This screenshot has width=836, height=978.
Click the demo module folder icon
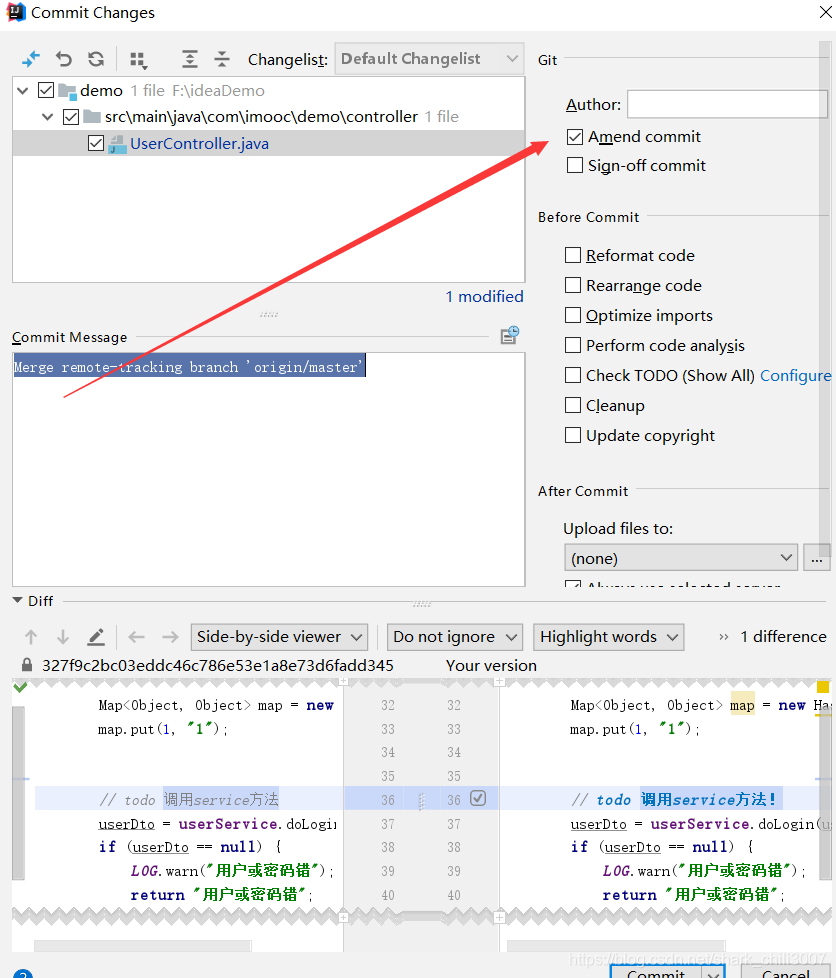coord(67,91)
